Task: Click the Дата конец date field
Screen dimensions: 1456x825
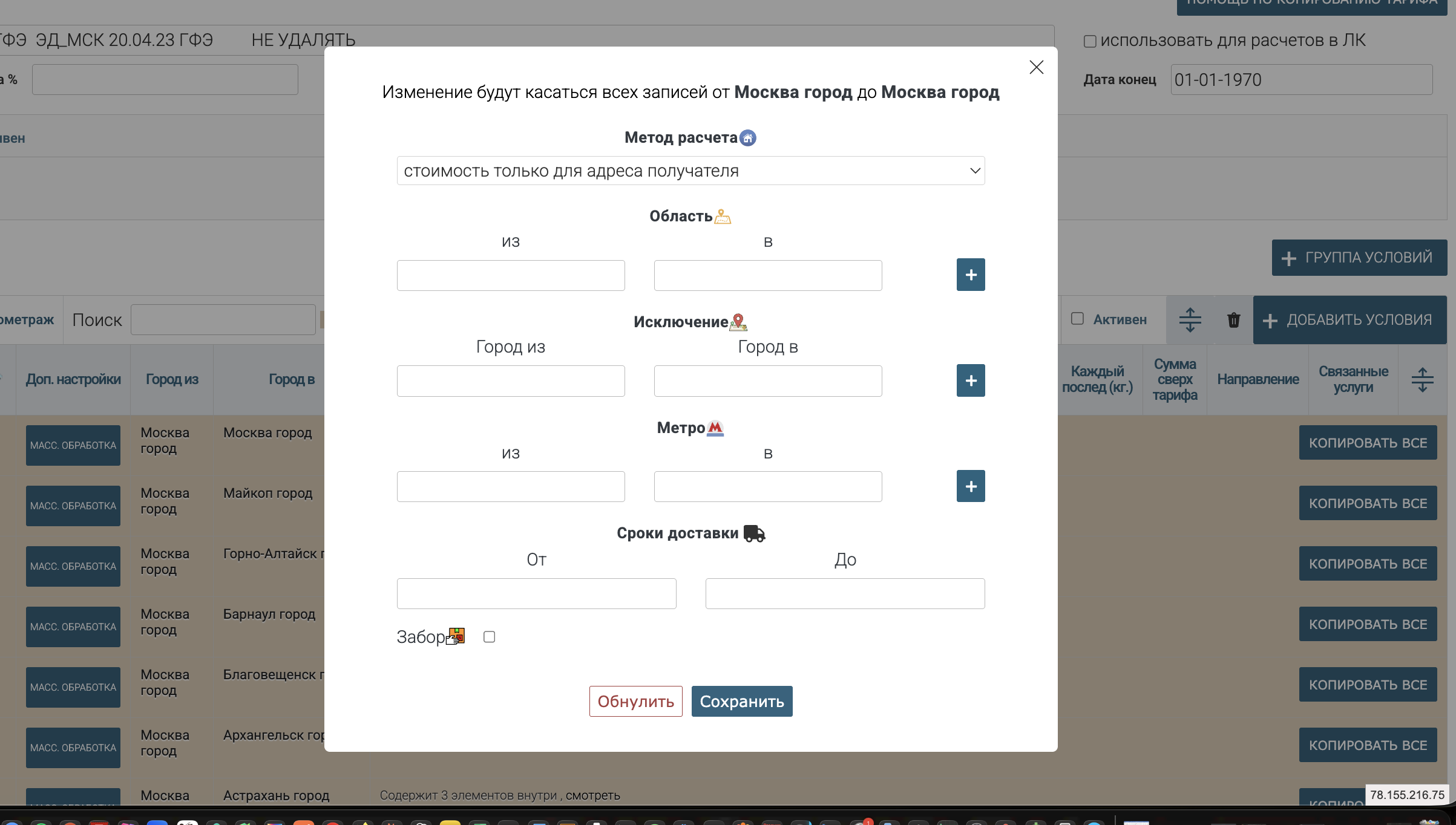Action: pos(1301,80)
